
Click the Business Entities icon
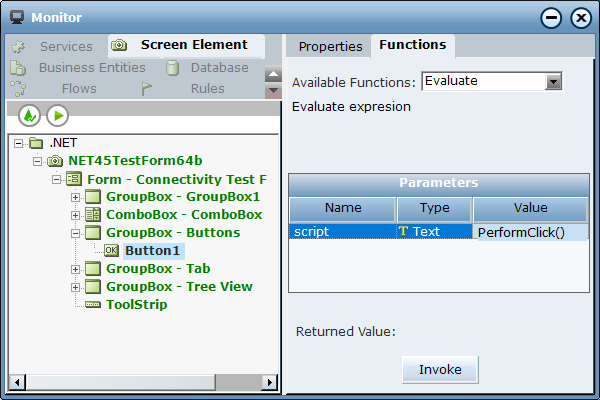(x=18, y=68)
